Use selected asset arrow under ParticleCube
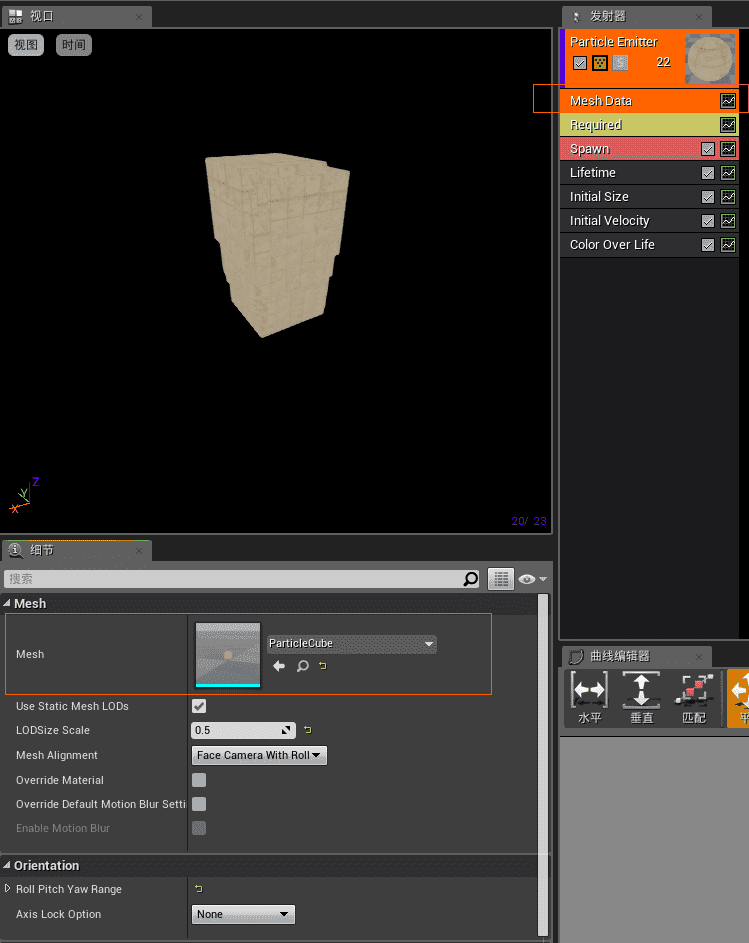This screenshot has height=943, width=749. coord(279,666)
